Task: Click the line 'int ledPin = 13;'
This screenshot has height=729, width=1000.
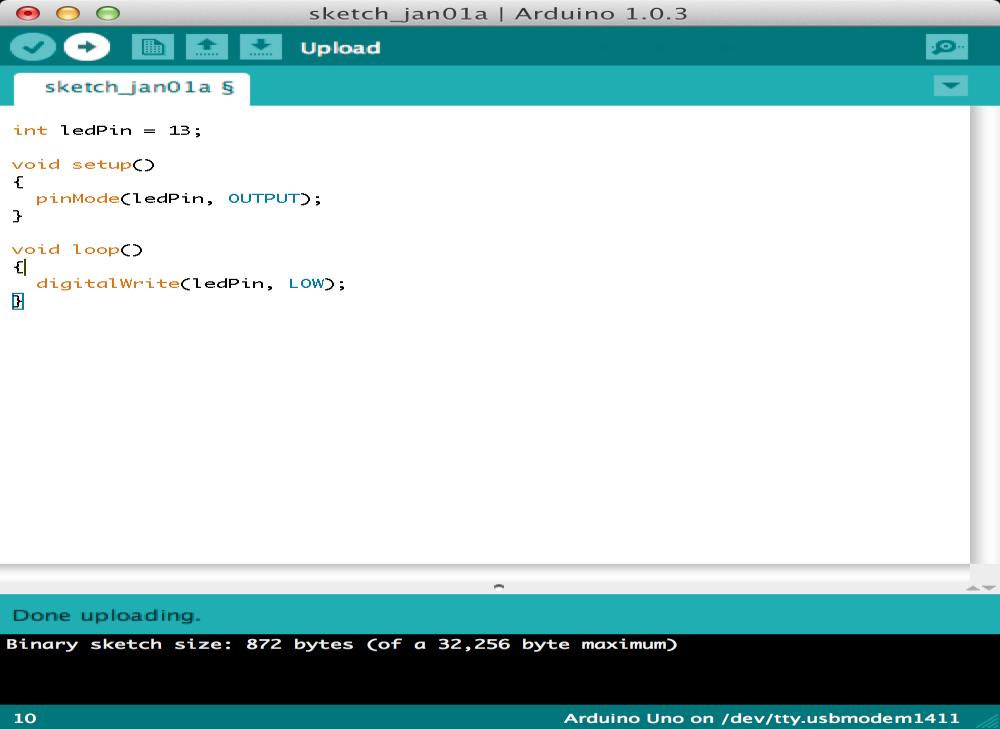Action: (107, 130)
